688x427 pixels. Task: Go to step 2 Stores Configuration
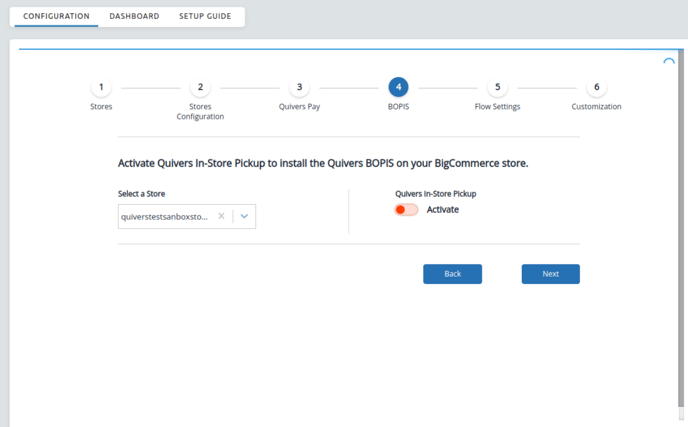point(200,87)
